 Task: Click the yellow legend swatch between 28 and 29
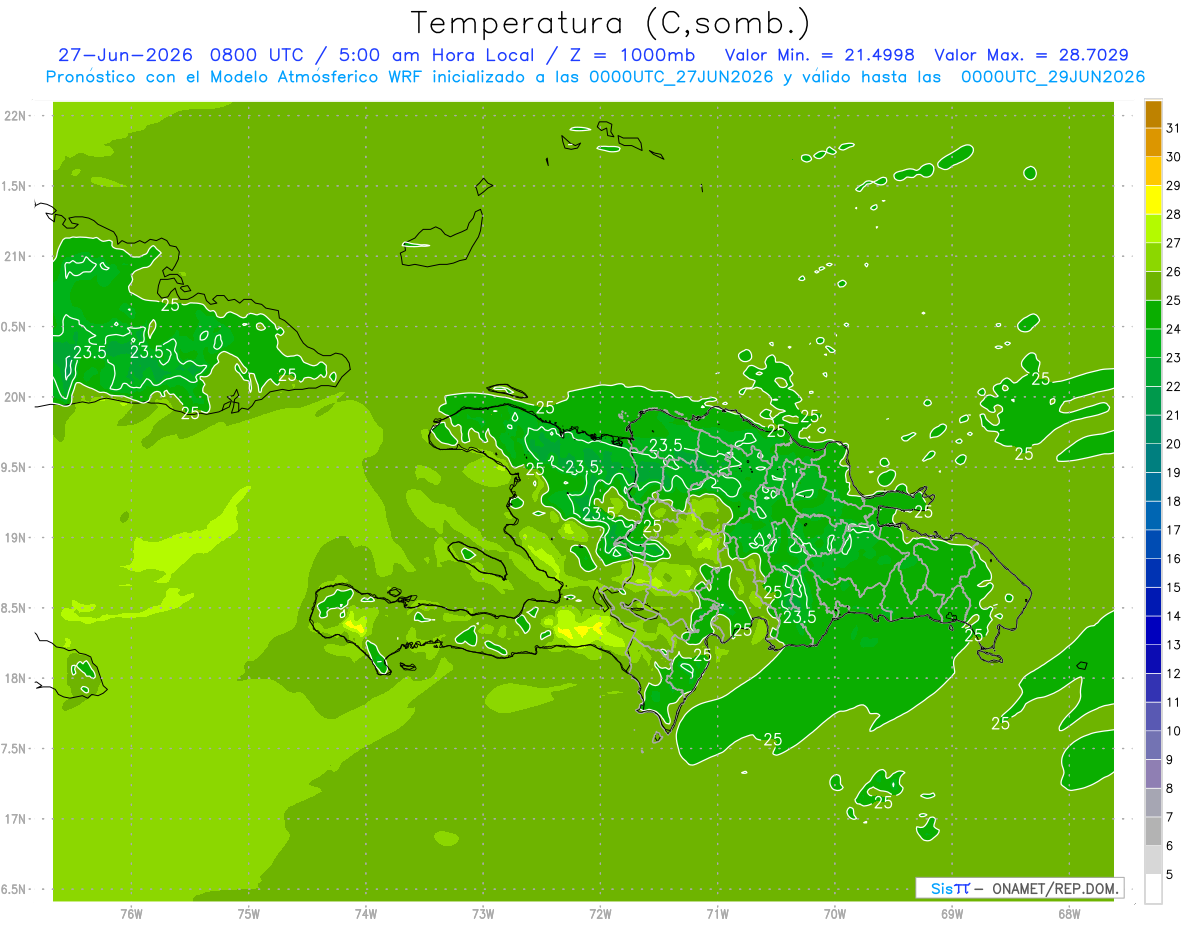[x=1153, y=200]
